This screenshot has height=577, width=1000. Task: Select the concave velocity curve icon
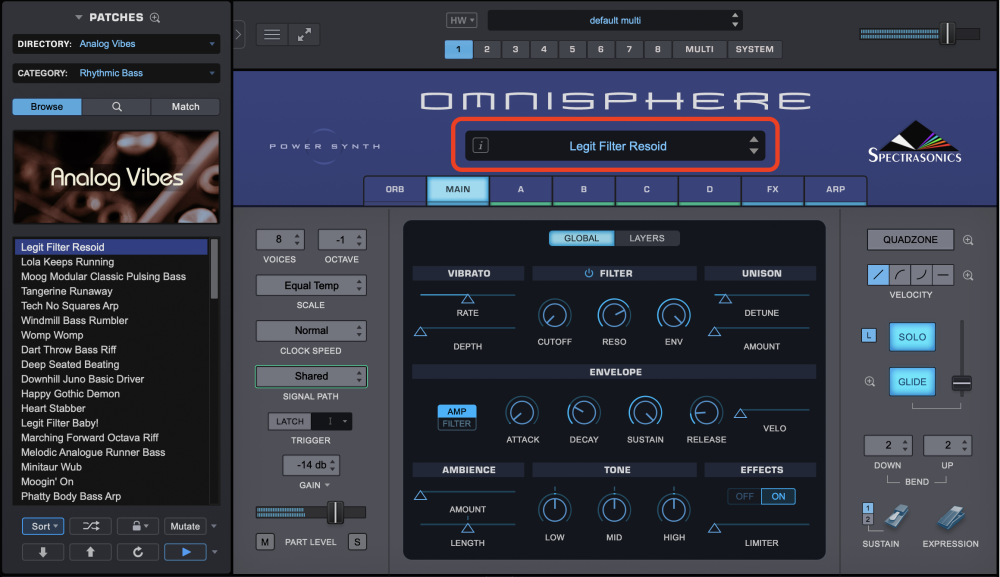click(922, 275)
